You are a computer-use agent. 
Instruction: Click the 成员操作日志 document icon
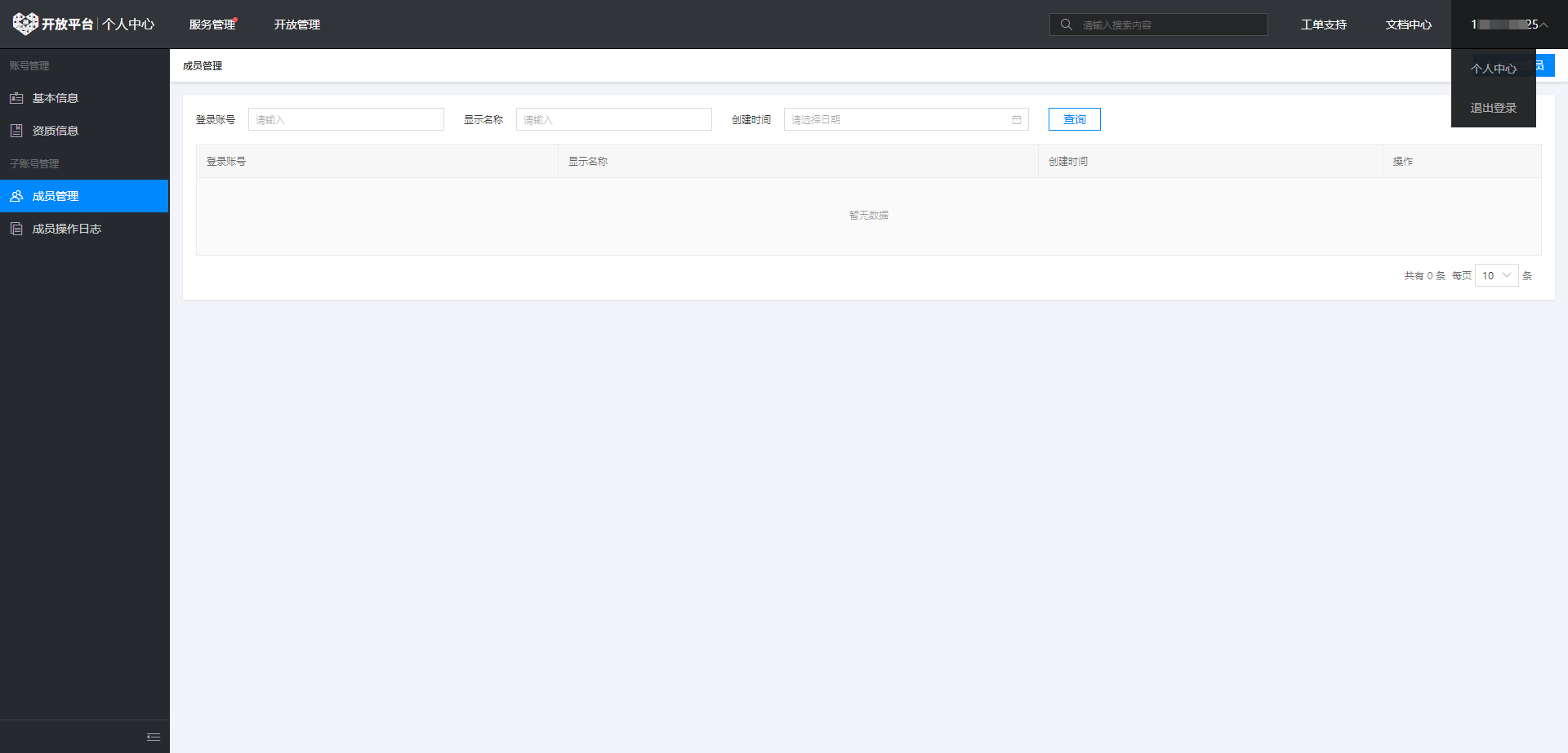[x=16, y=229]
